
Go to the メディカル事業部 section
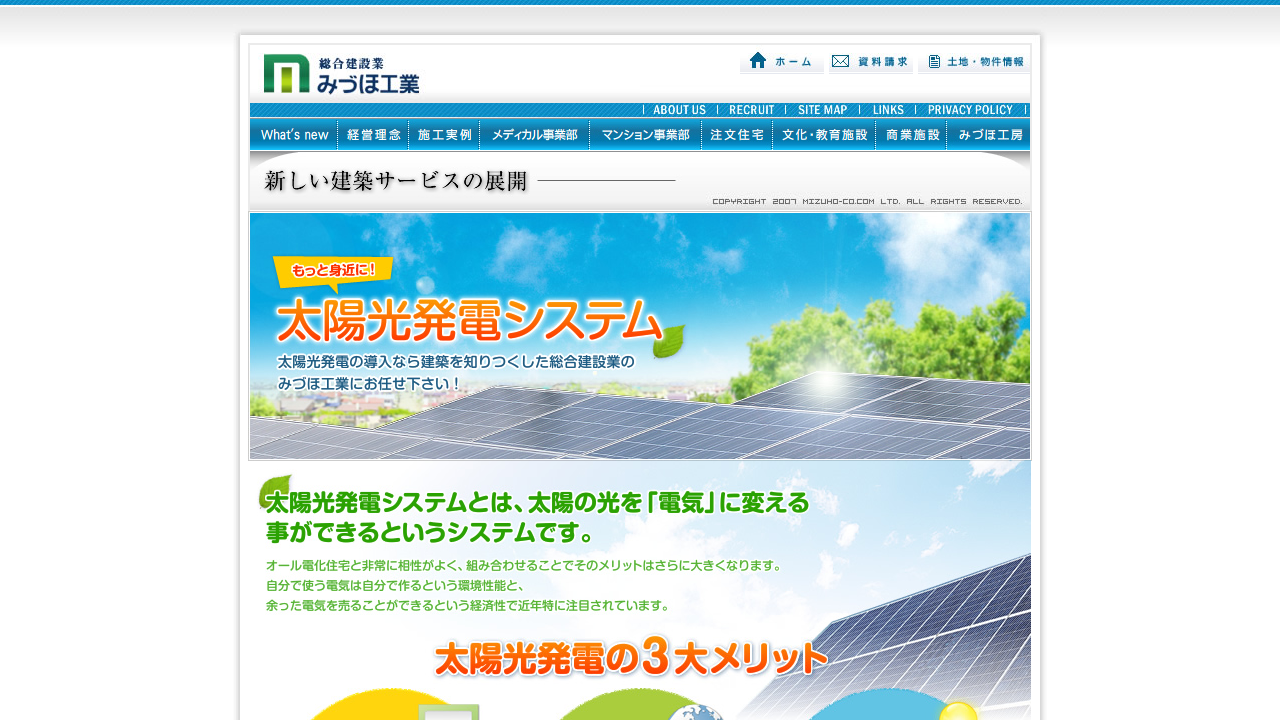point(535,135)
